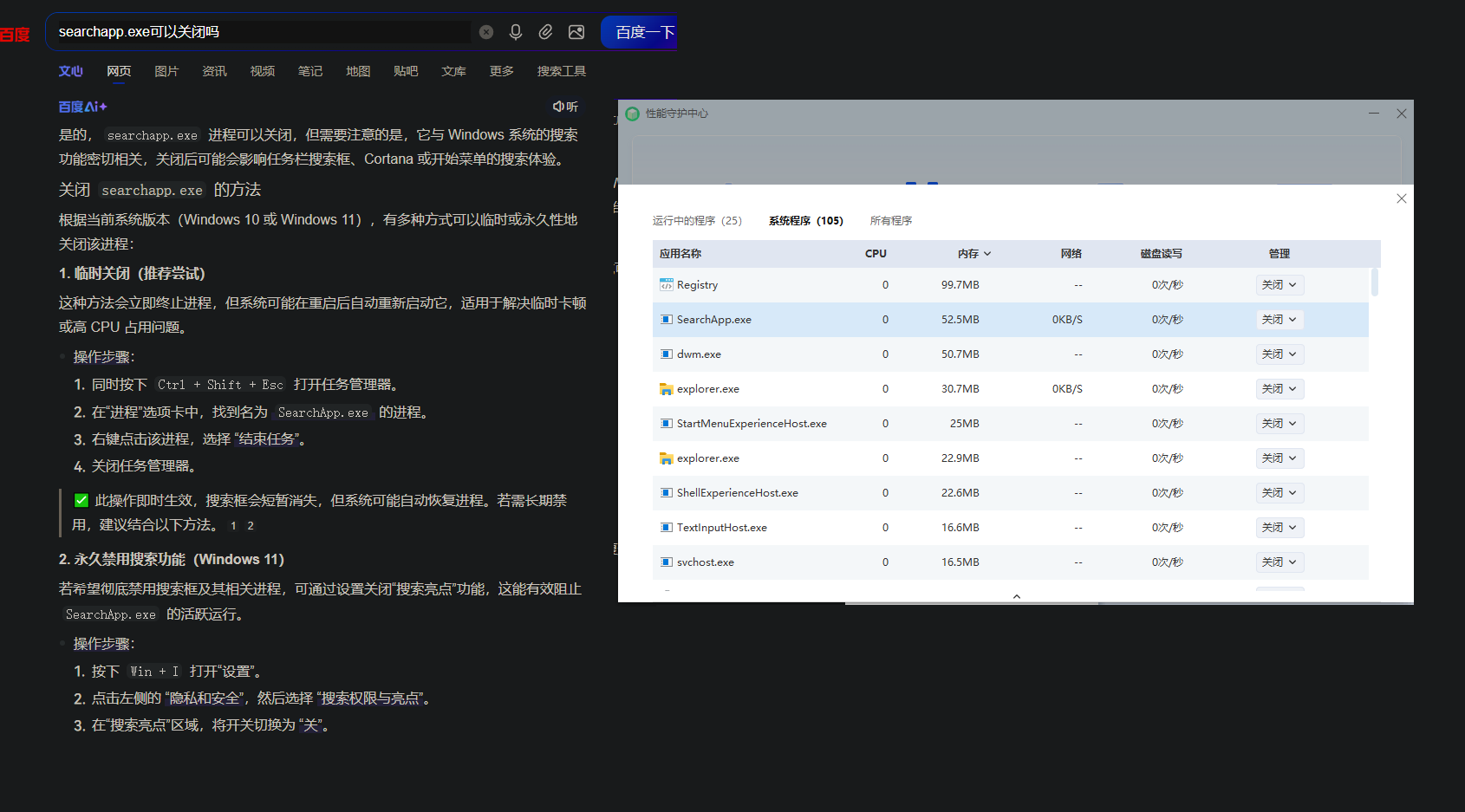Open image search via picture icon
Image resolution: width=1465 pixels, height=812 pixels.
(x=576, y=32)
